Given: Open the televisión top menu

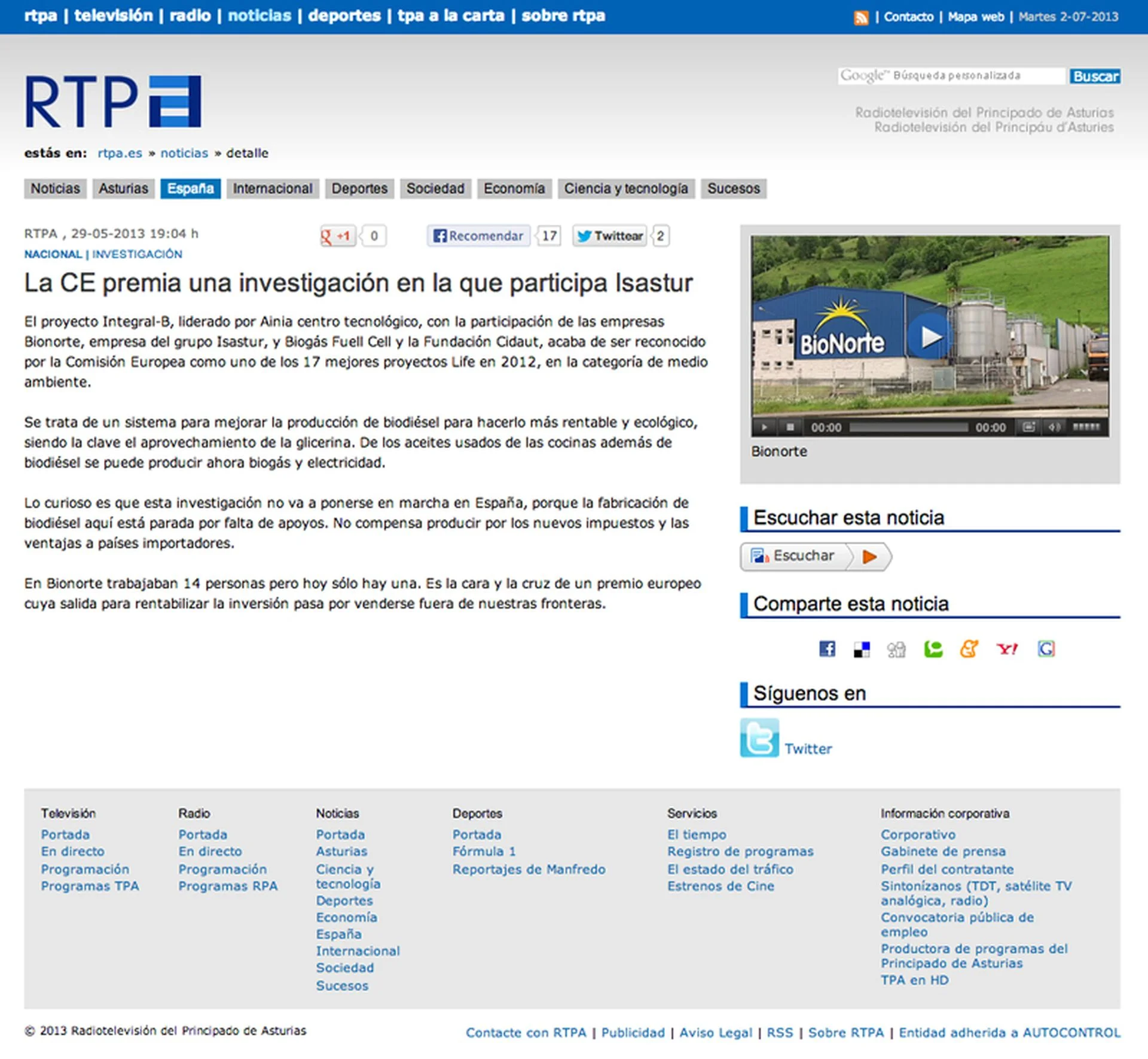Looking at the screenshot, I should pyautogui.click(x=114, y=16).
